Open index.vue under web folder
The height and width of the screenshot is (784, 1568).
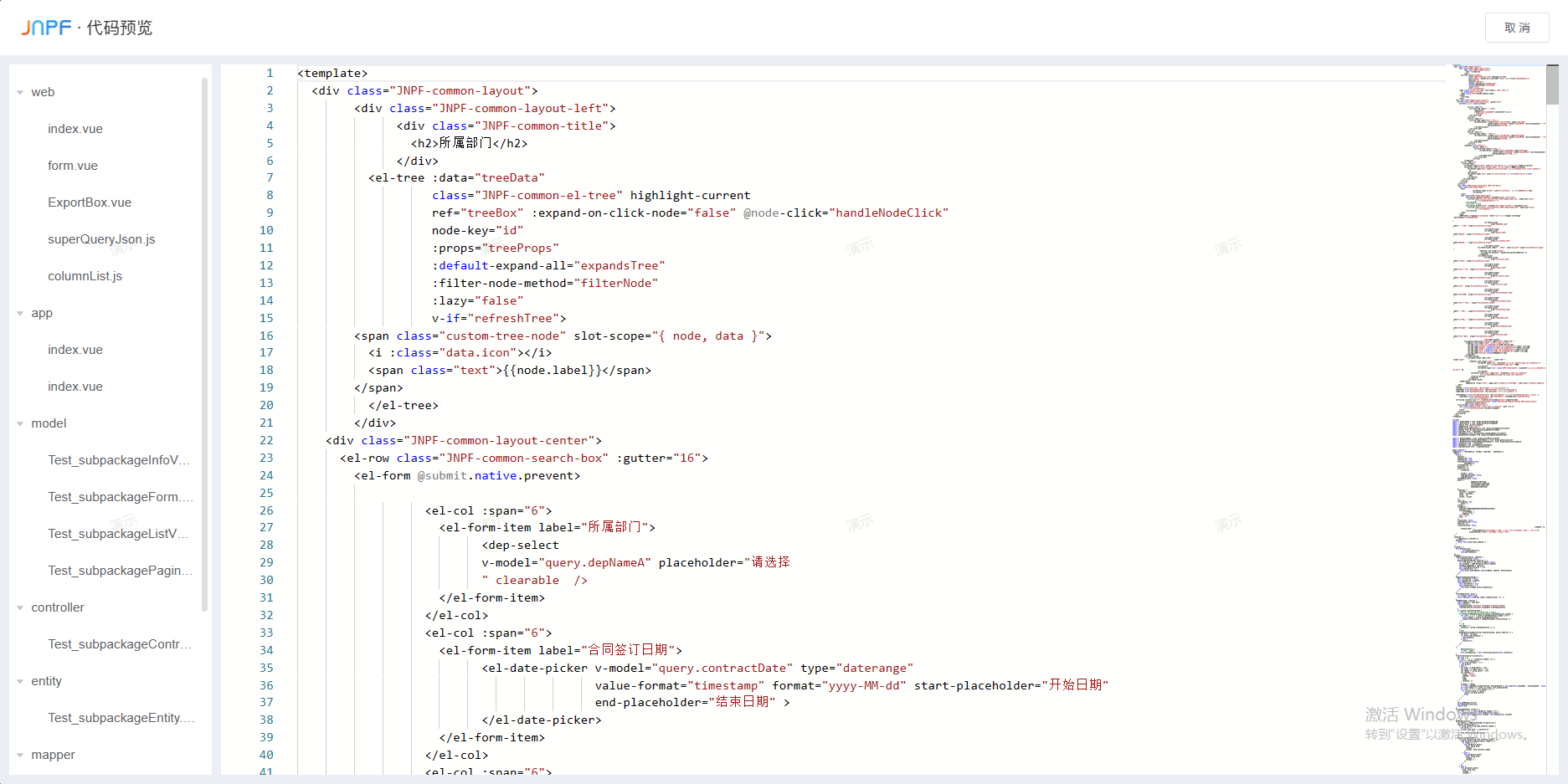coord(75,129)
